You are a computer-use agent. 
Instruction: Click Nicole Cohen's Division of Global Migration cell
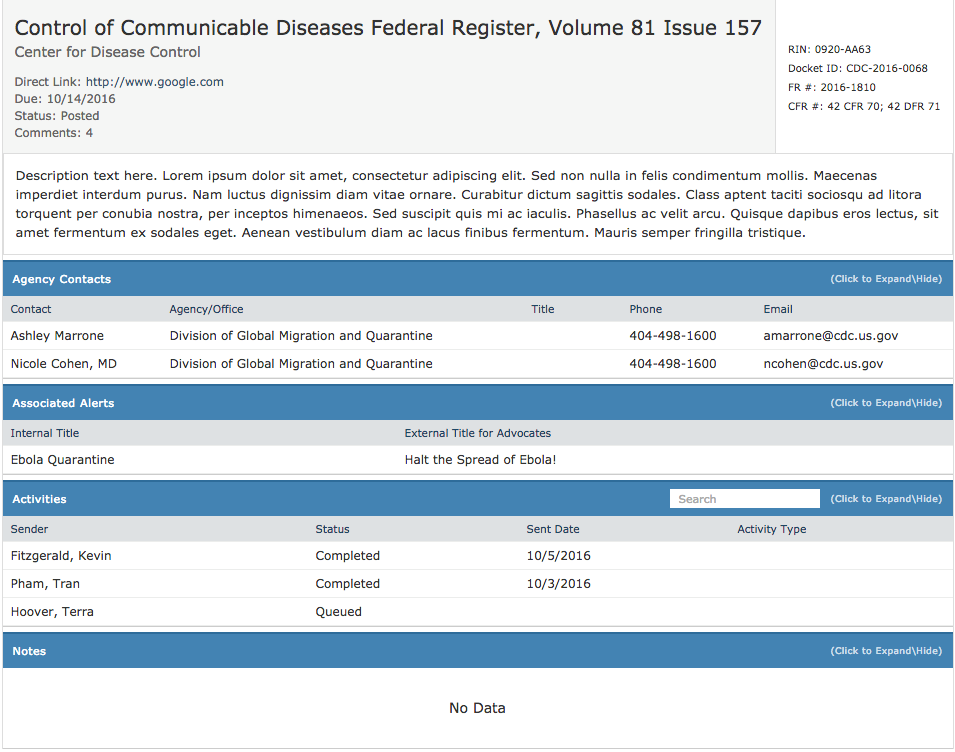point(301,364)
